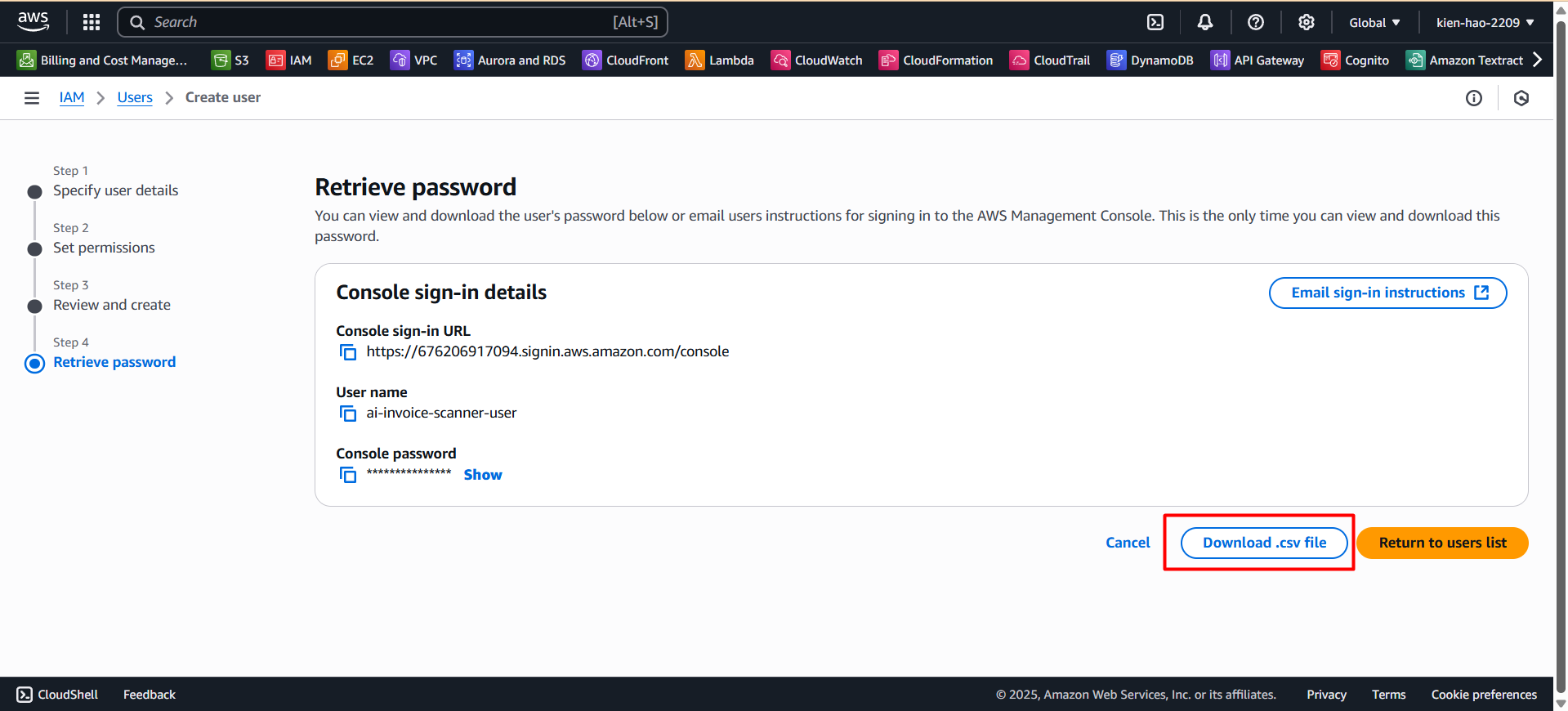Copy the console sign-in URL

348,352
